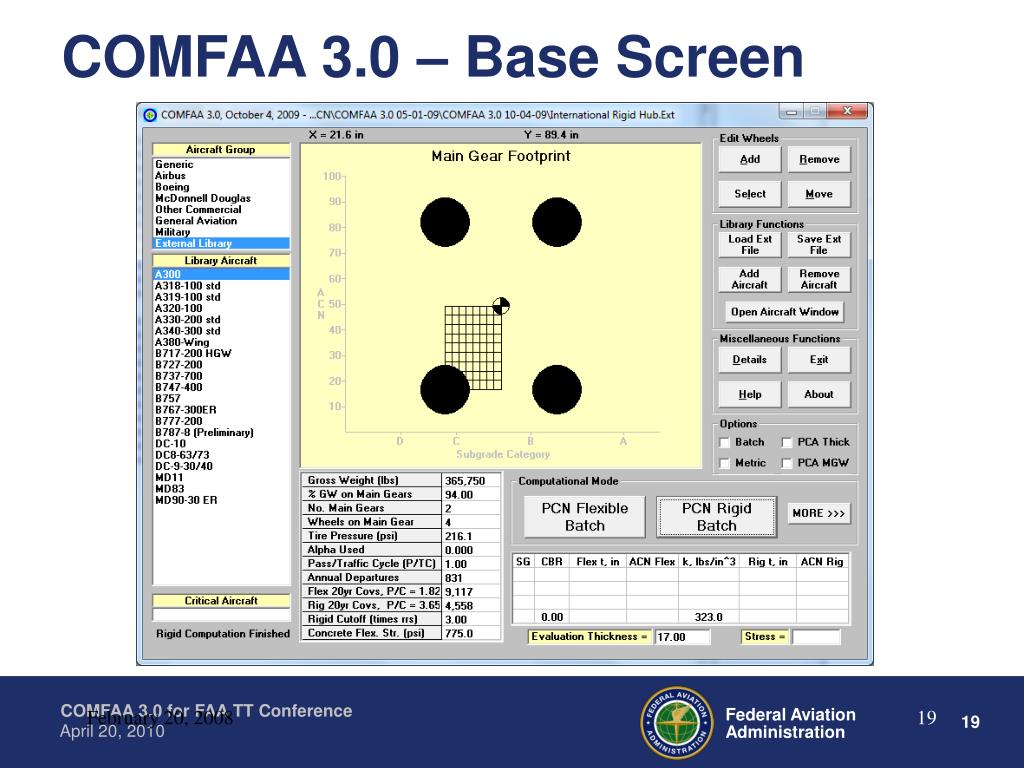
Task: Click the Remove wheel button
Action: (x=819, y=159)
